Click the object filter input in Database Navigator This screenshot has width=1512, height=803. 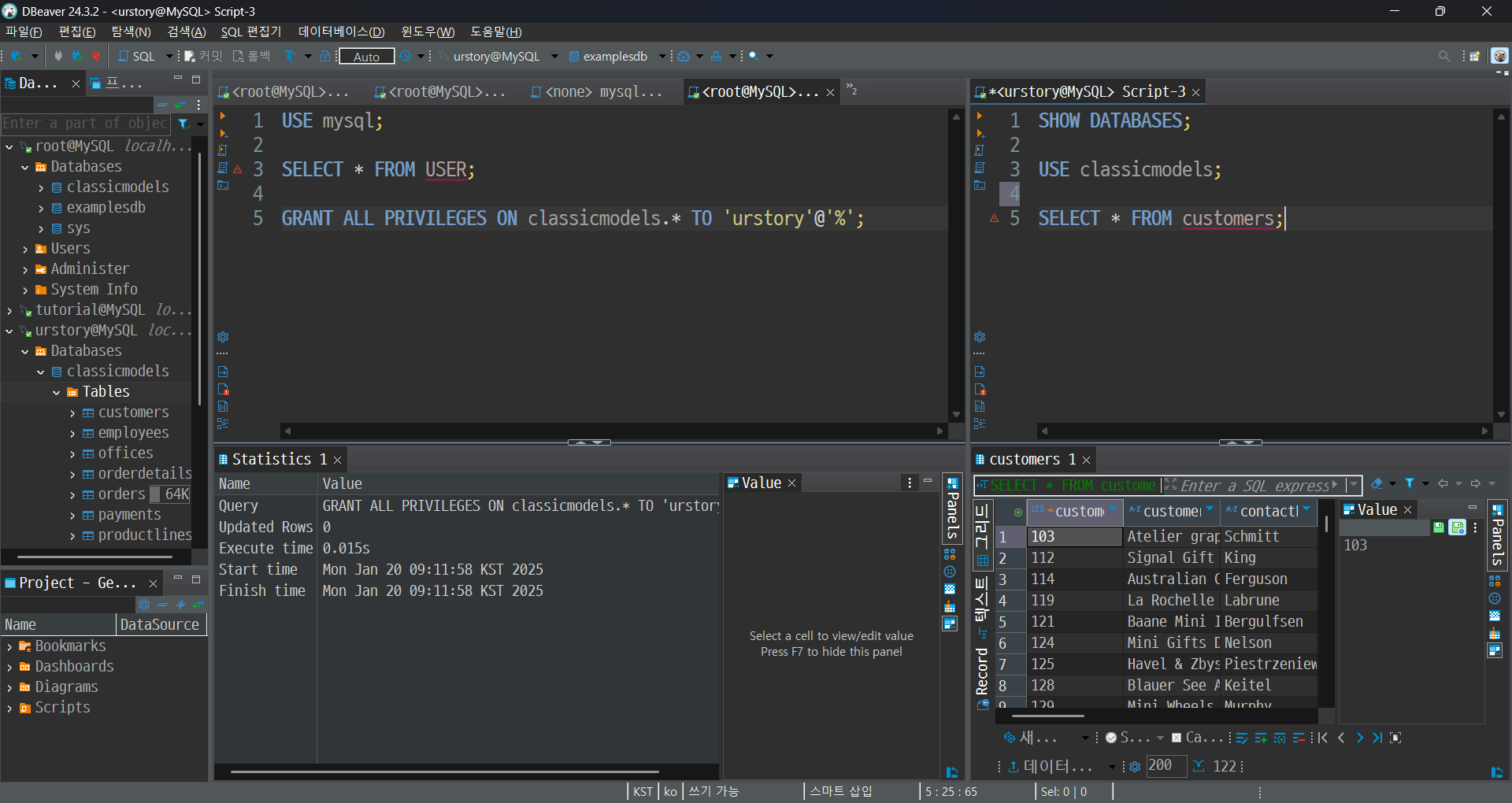85,124
